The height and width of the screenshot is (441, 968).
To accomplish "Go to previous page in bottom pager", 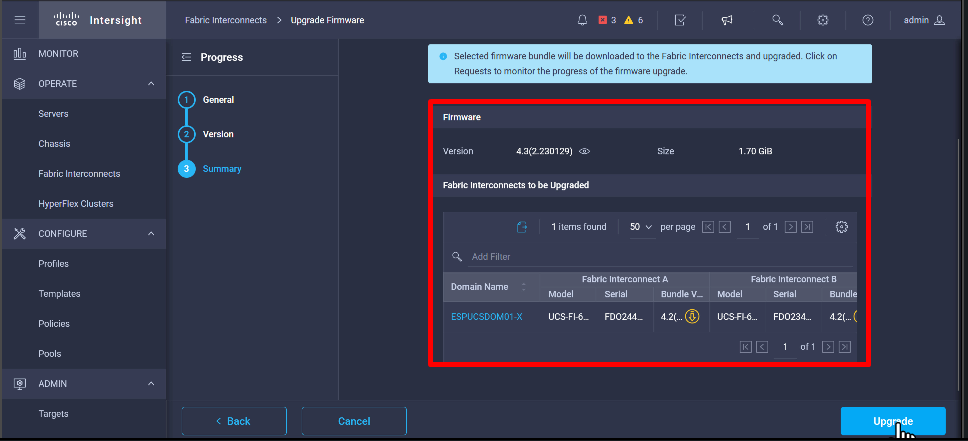I will click(762, 347).
